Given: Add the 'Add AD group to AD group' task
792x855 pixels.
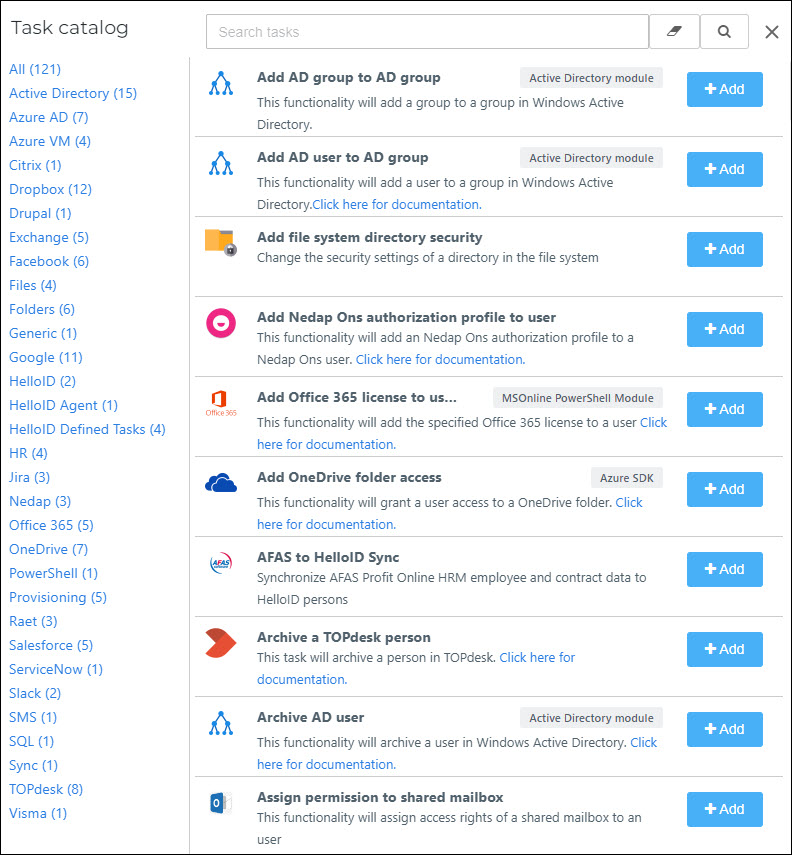Looking at the screenshot, I should (724, 89).
